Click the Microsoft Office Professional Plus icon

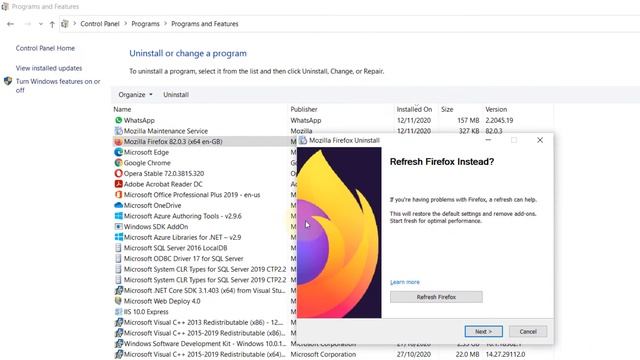click(118, 195)
